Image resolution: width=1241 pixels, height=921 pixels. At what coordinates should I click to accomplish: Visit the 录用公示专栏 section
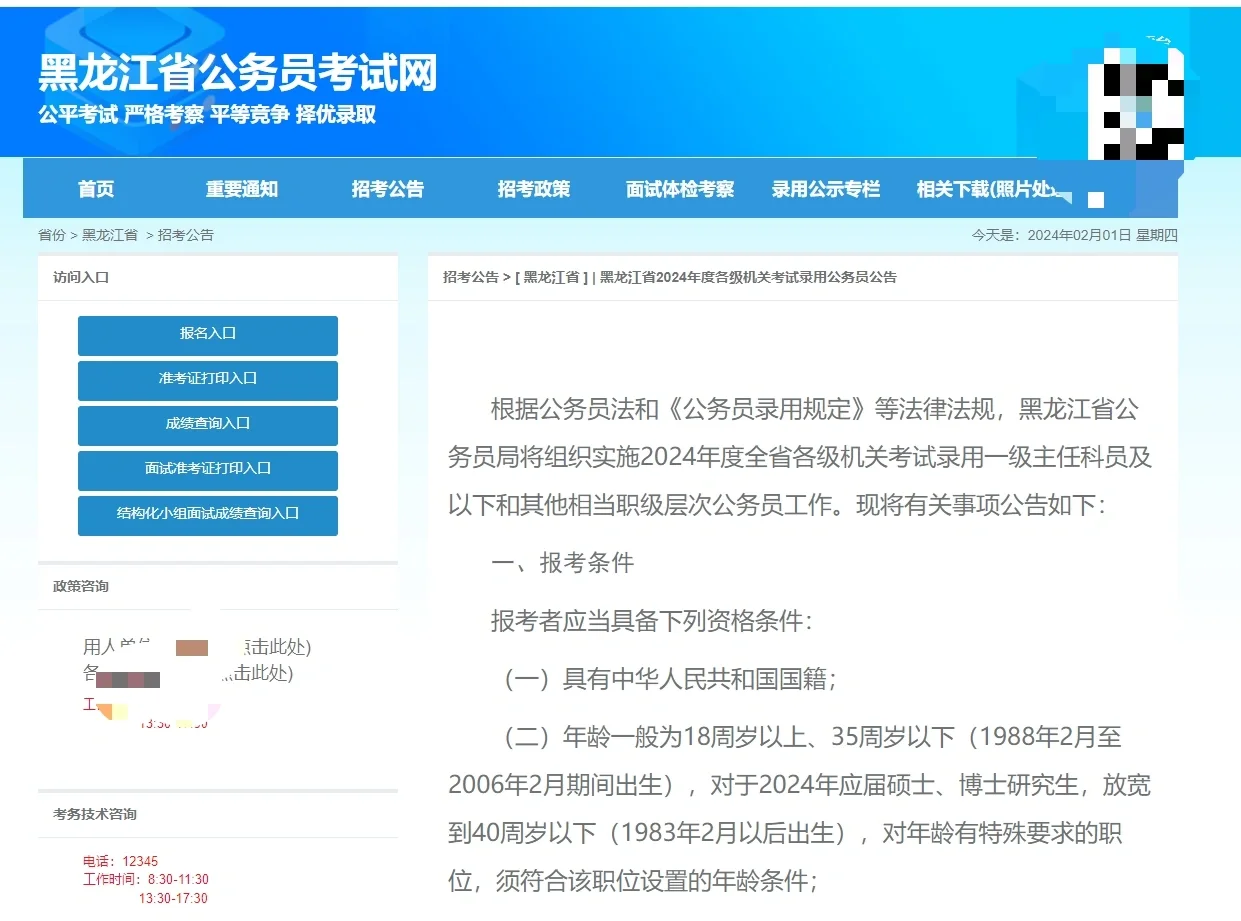[826, 188]
